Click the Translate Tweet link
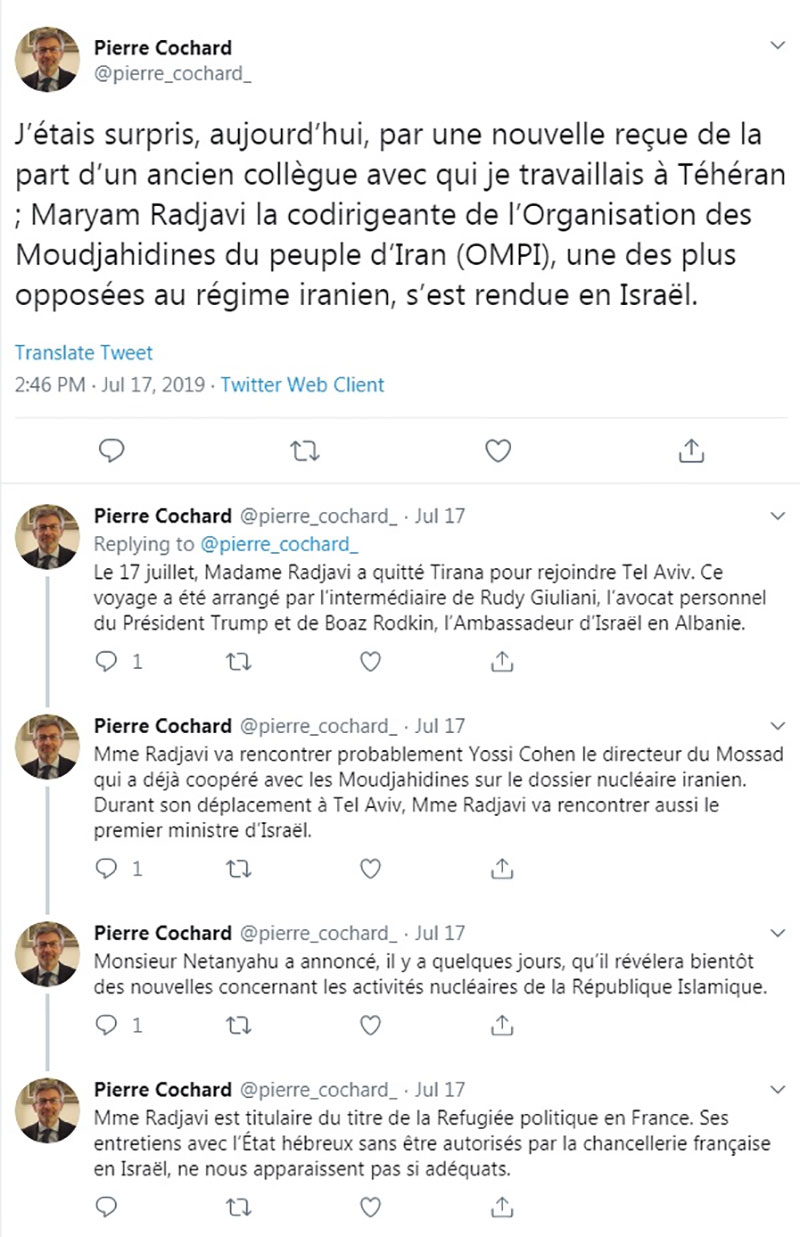The height and width of the screenshot is (1237, 800). click(x=84, y=353)
